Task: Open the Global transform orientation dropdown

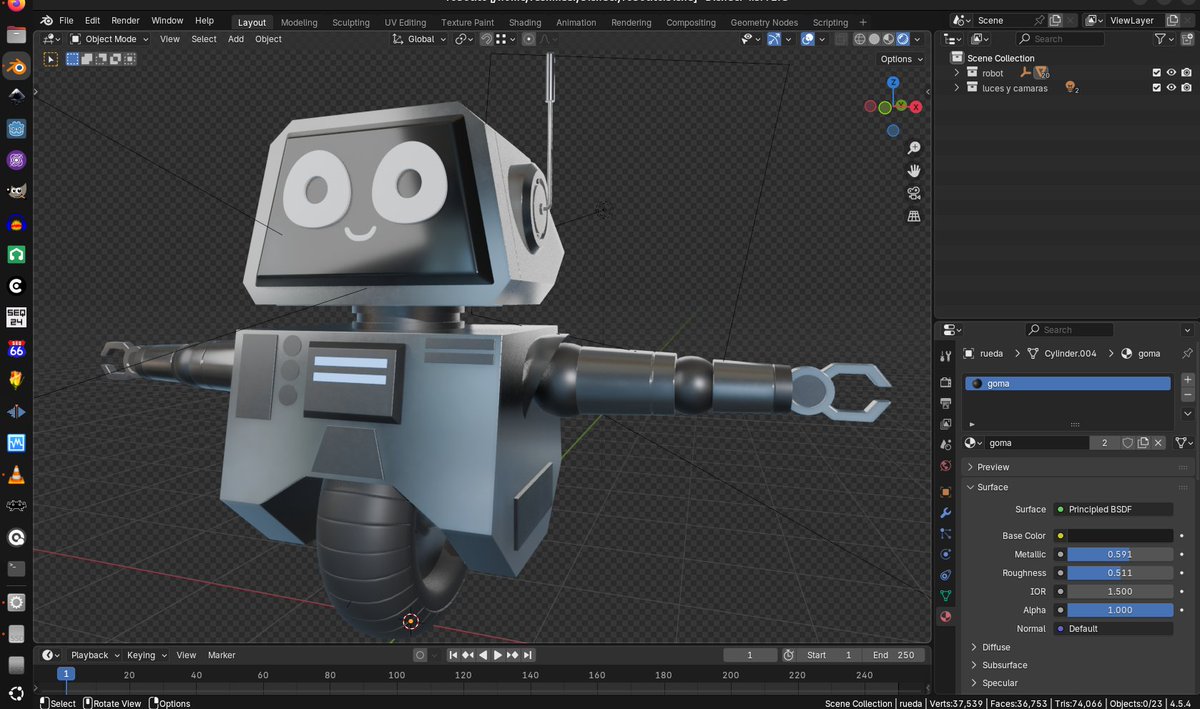Action: pos(419,39)
